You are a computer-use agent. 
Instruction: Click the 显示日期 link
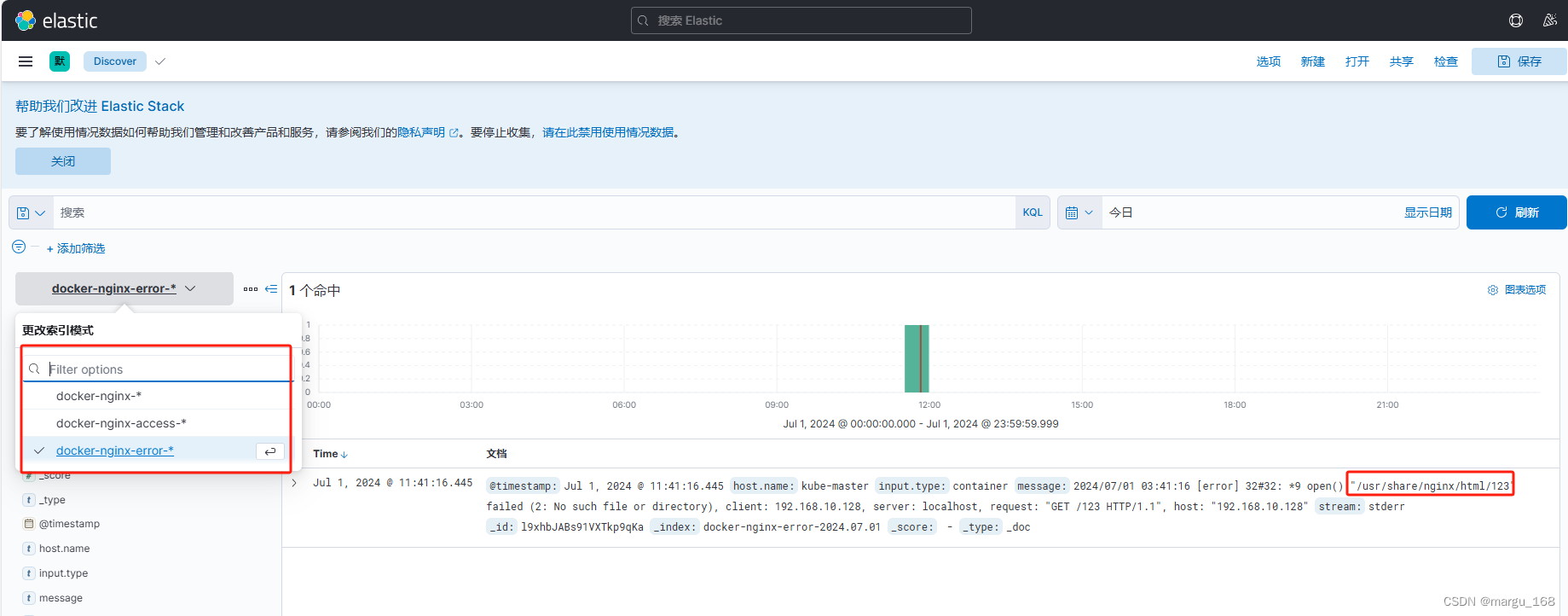coord(1428,212)
